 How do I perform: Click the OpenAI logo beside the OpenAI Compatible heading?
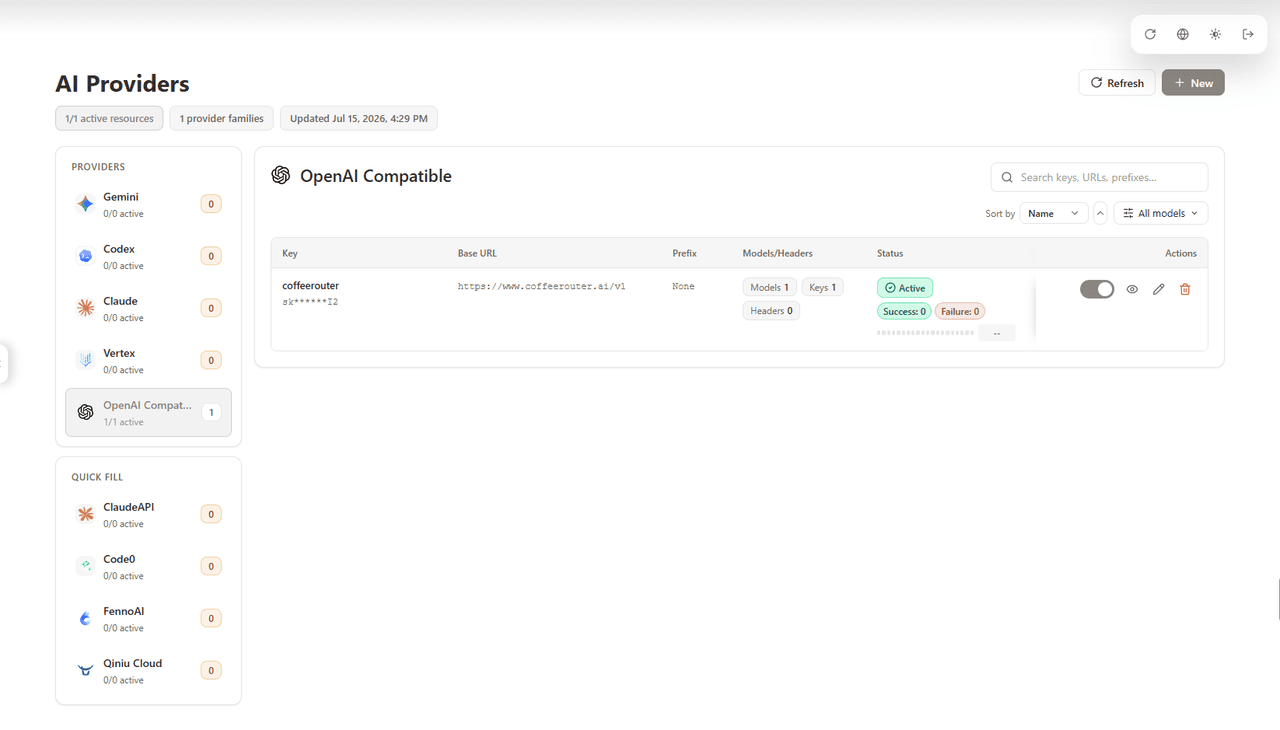point(281,175)
